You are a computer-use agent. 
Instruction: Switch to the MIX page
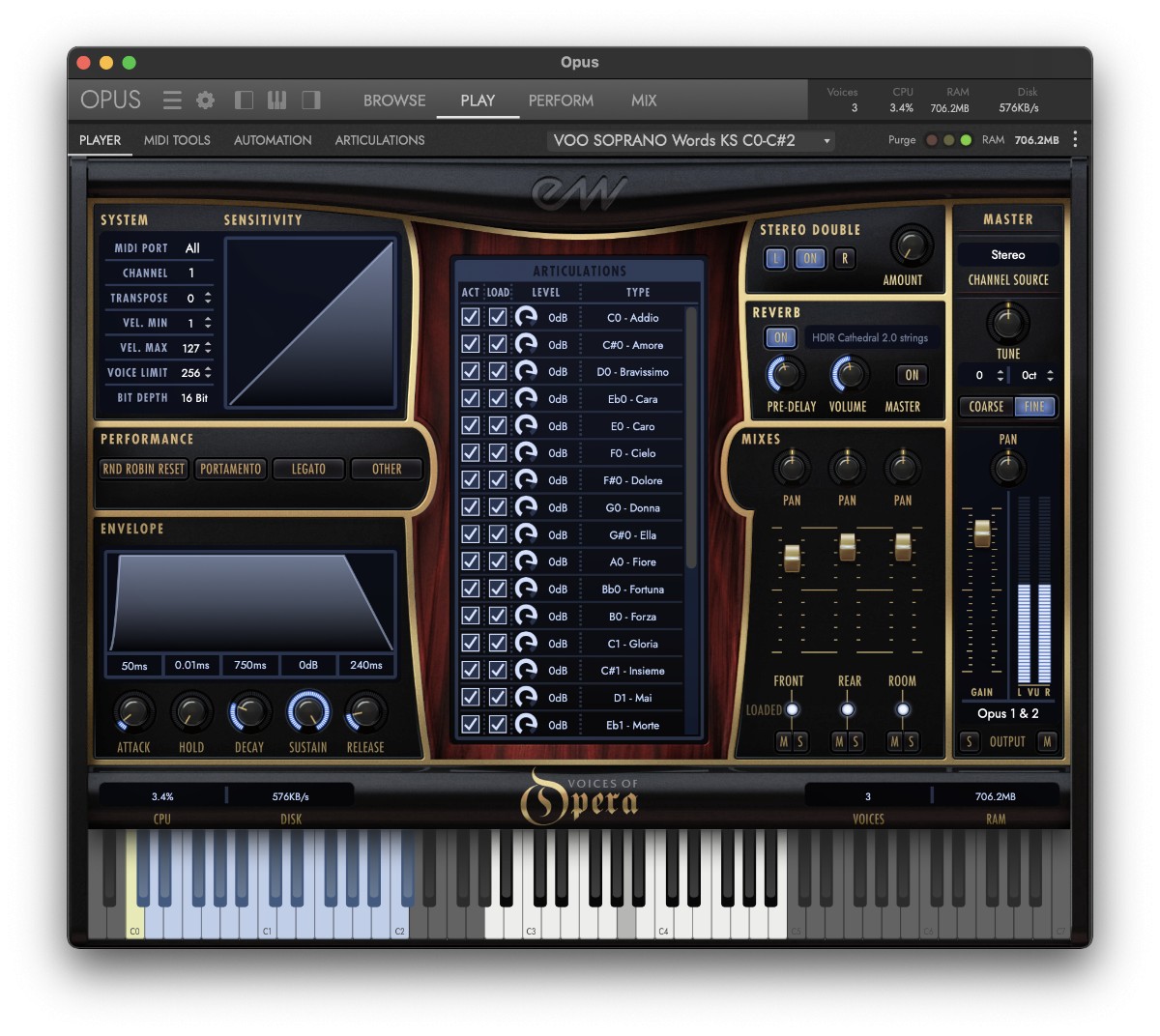(644, 101)
